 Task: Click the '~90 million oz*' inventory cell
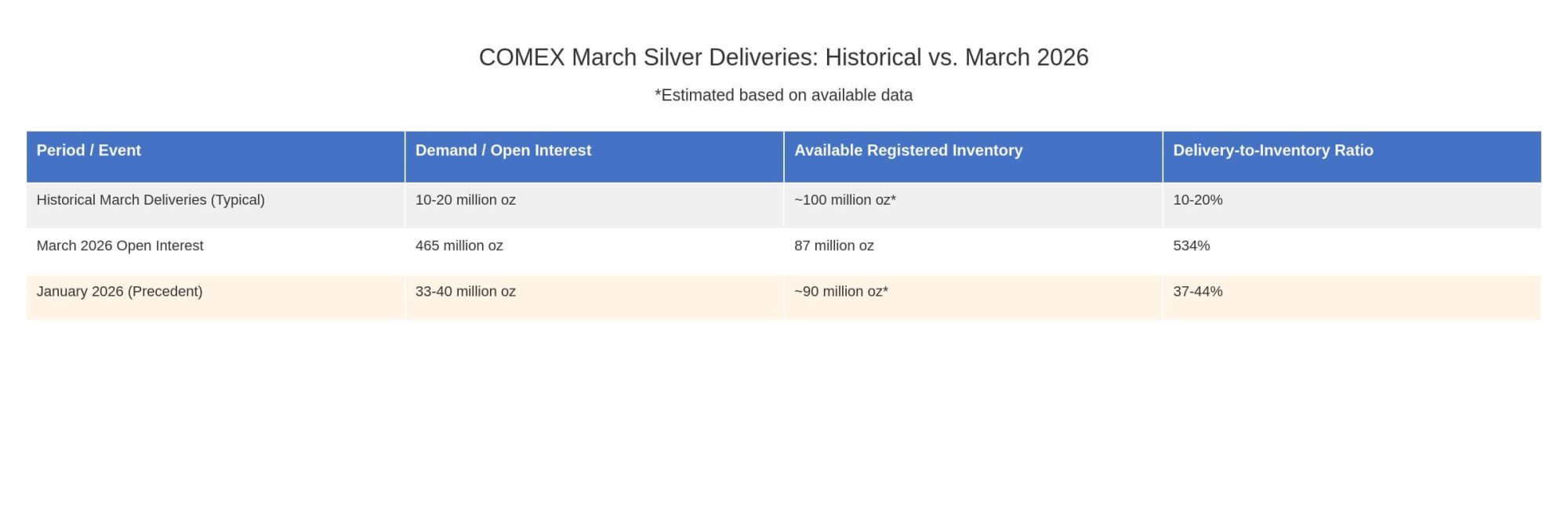tap(840, 292)
